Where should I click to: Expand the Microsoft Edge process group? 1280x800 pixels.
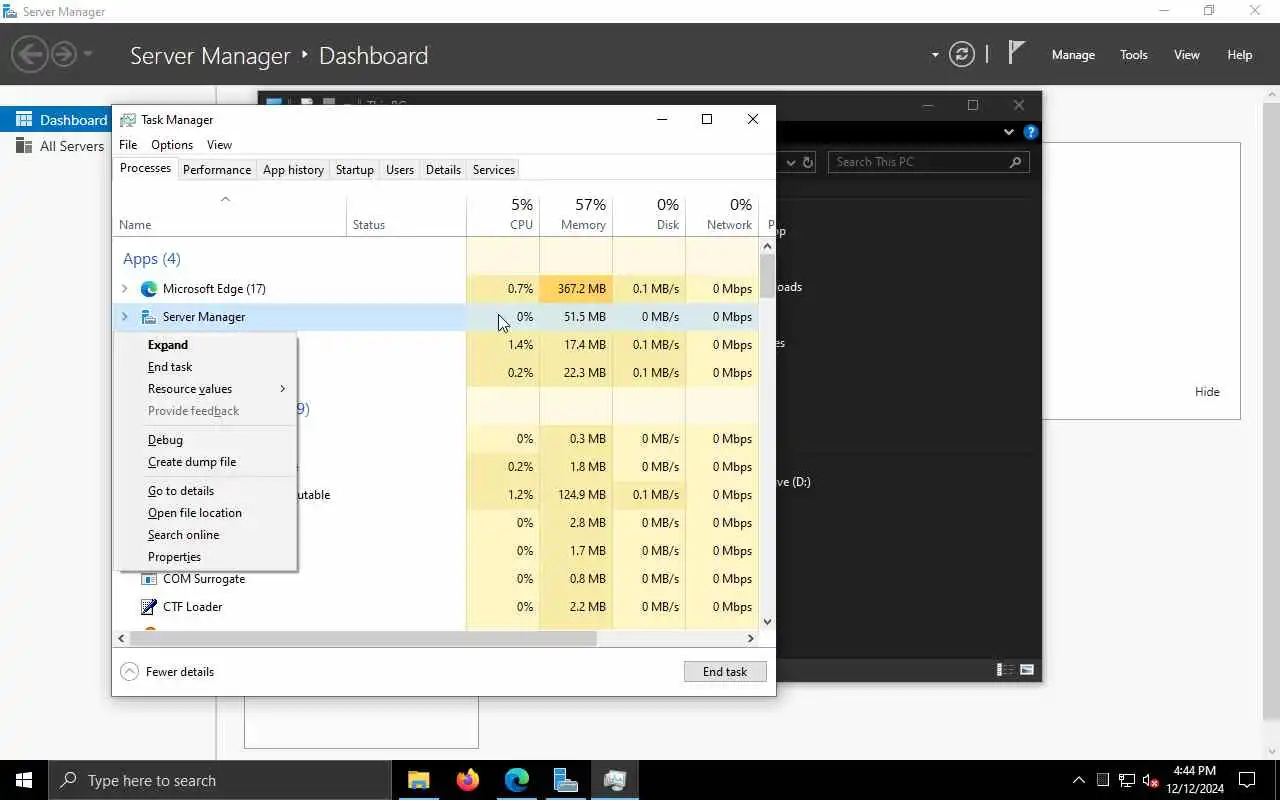(x=125, y=289)
